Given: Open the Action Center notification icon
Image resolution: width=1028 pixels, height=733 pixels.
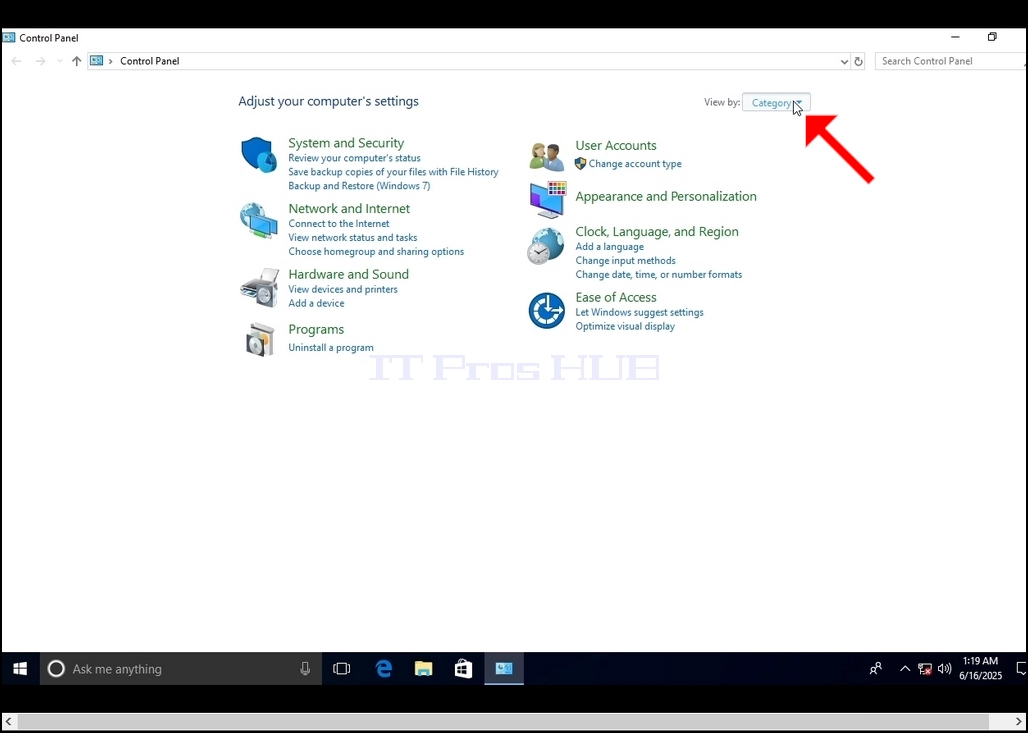Looking at the screenshot, I should [1021, 669].
